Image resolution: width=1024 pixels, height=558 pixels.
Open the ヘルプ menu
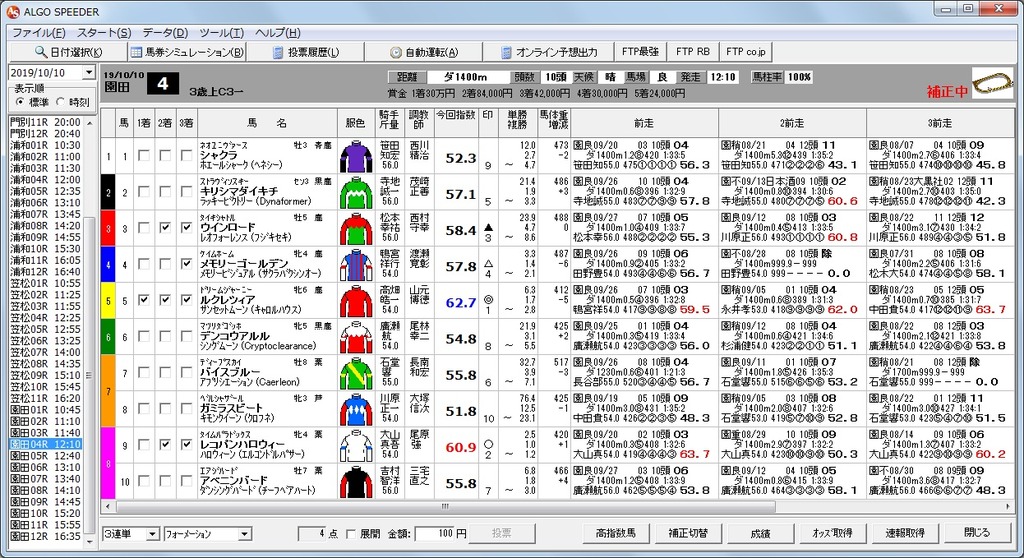point(278,33)
